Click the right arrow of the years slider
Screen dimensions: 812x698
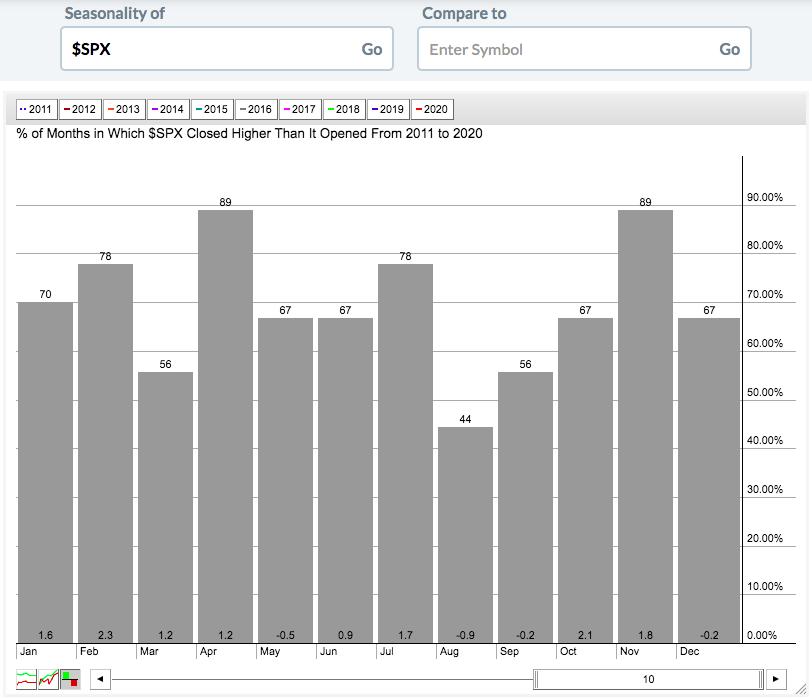point(776,679)
